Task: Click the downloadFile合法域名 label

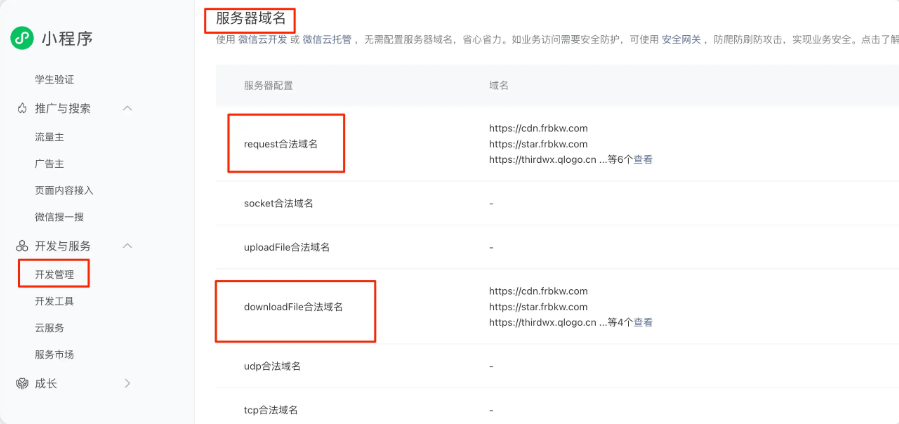Action: 294,307
